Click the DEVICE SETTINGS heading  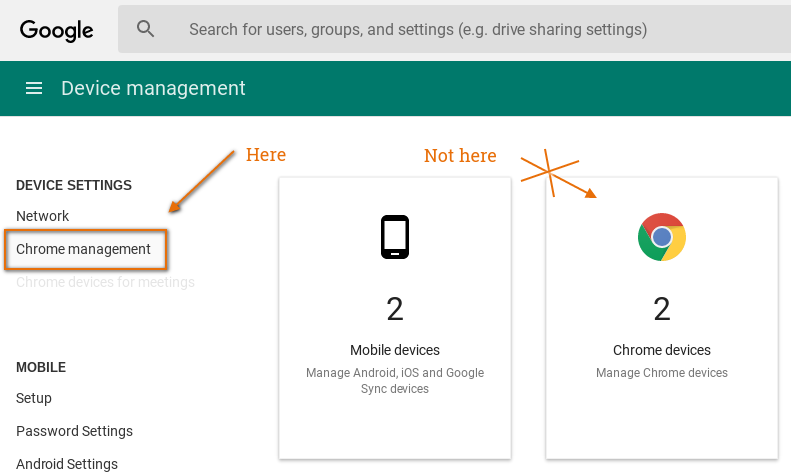click(x=74, y=185)
